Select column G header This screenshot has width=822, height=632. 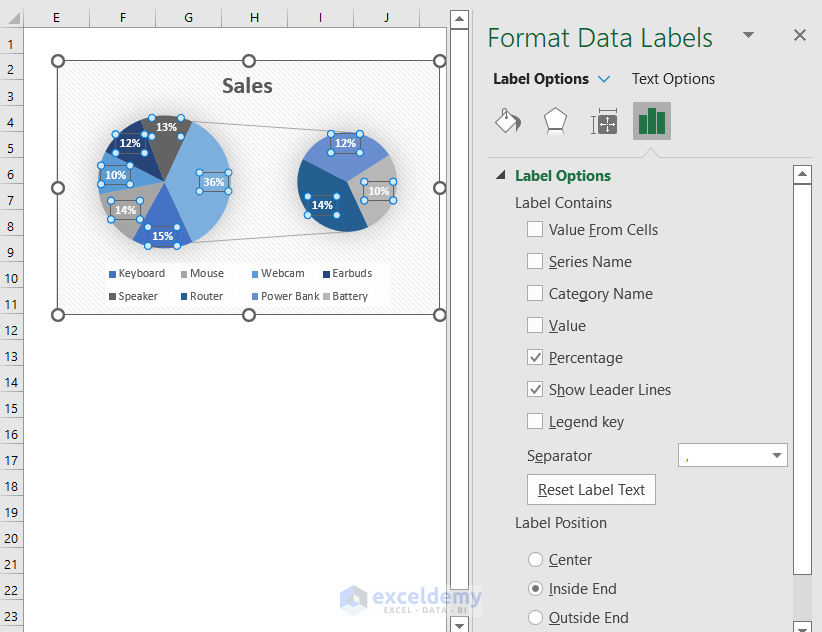click(188, 18)
